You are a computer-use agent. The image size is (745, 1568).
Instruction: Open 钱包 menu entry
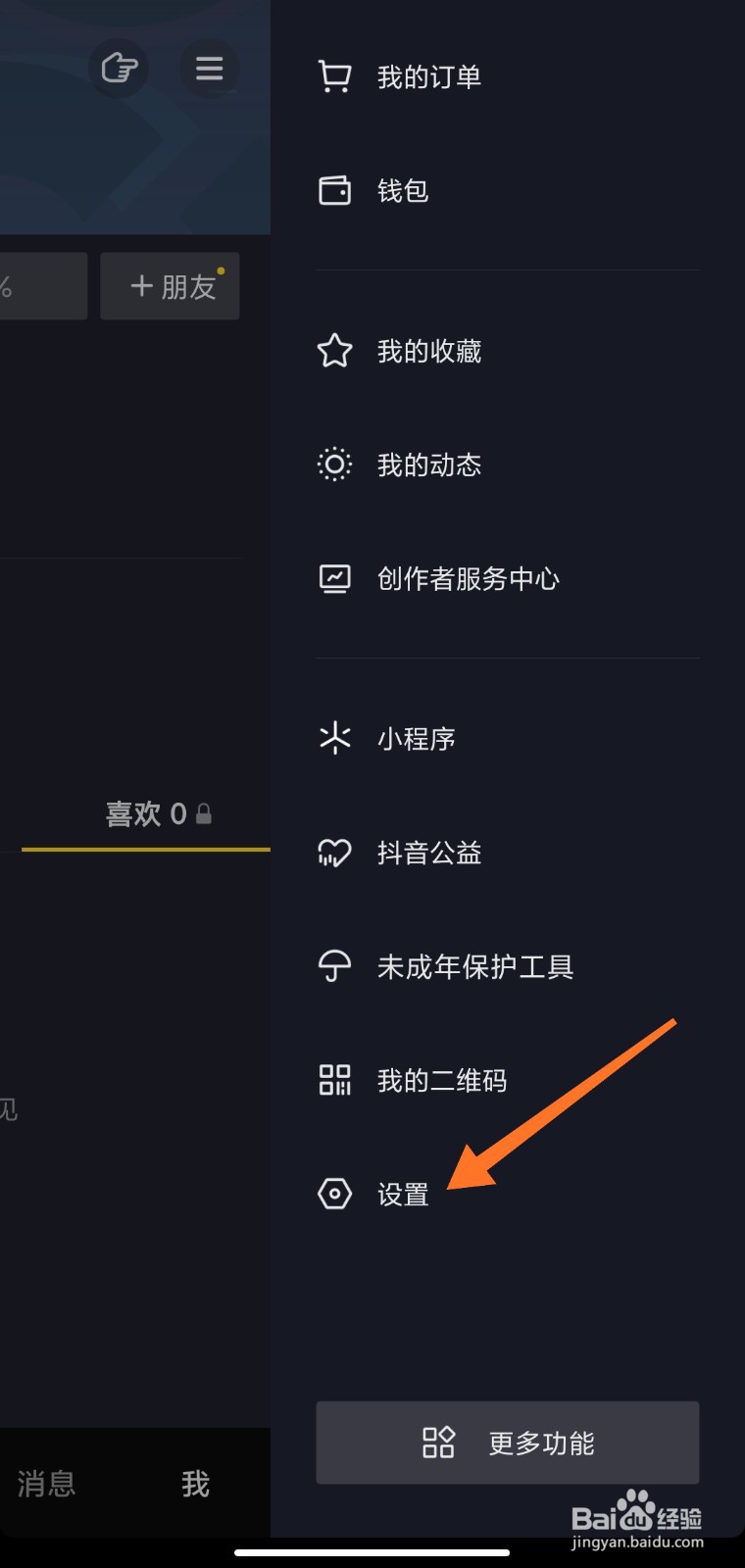(x=403, y=190)
